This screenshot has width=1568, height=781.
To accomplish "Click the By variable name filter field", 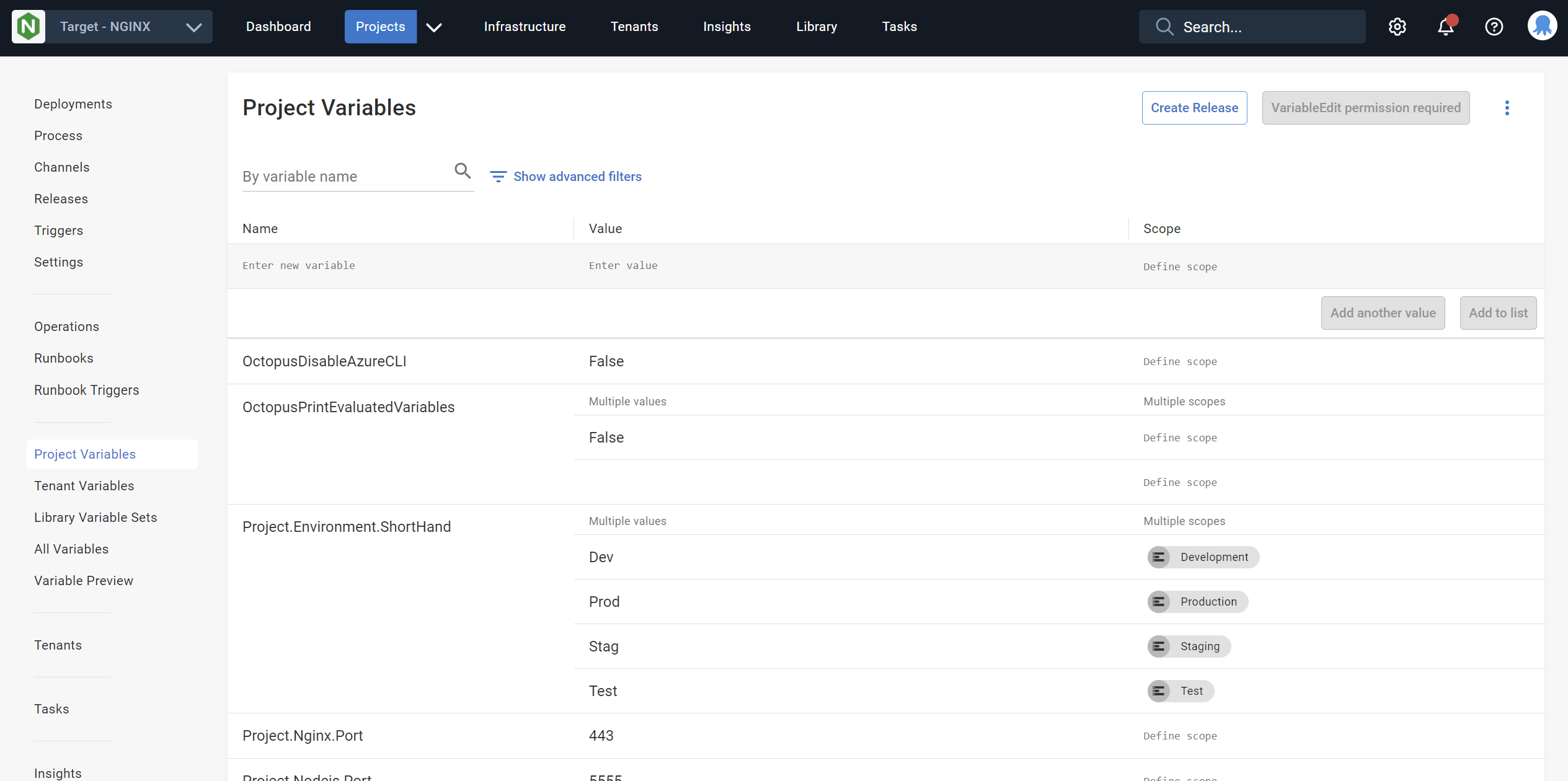I will [344, 177].
